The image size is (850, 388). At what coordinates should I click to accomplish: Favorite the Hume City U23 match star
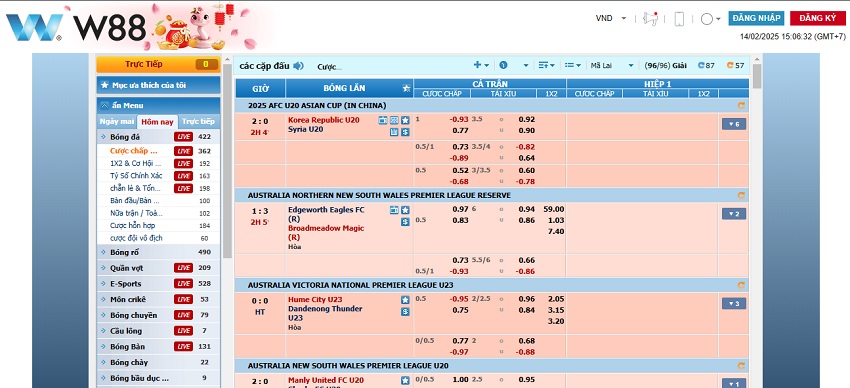click(405, 300)
